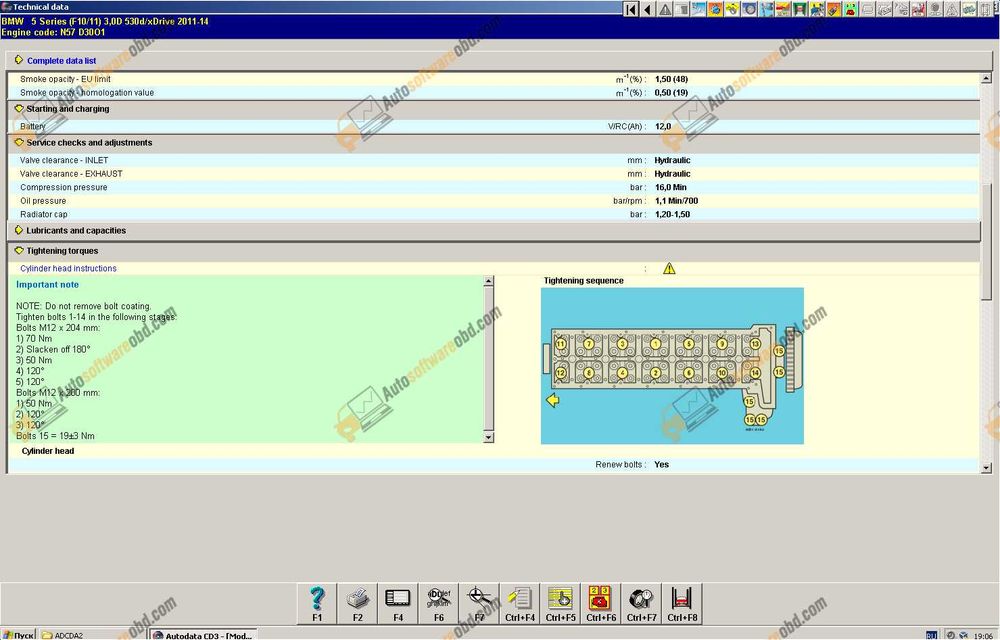This screenshot has width=1000, height=640.
Task: Go back with the left arrow toolbar button
Action: pyautogui.click(x=647, y=10)
